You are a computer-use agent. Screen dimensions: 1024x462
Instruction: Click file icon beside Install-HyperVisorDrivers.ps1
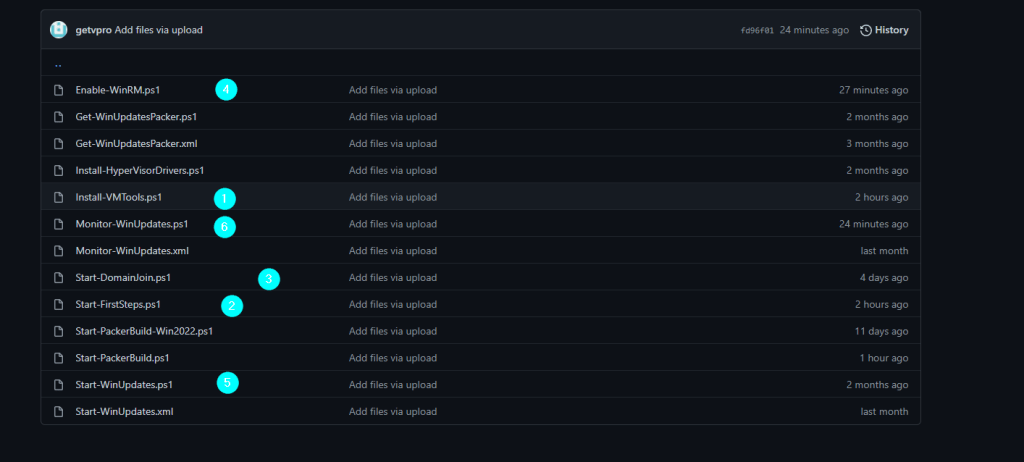click(x=59, y=170)
